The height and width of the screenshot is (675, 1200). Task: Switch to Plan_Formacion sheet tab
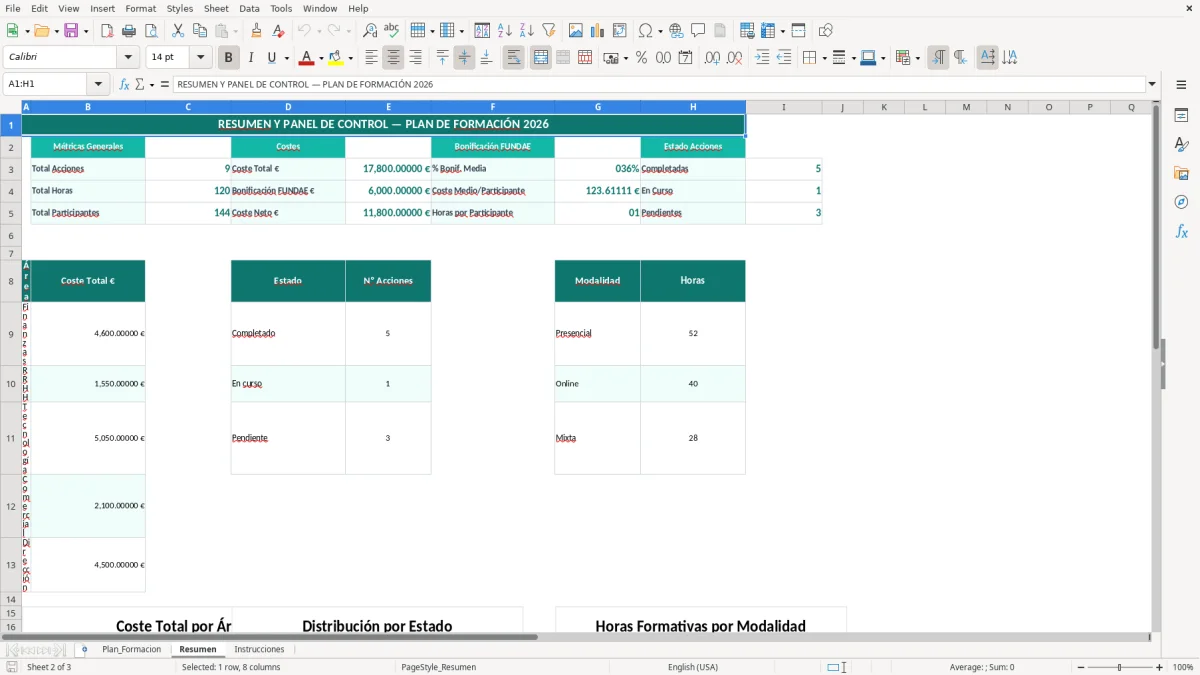click(131, 649)
